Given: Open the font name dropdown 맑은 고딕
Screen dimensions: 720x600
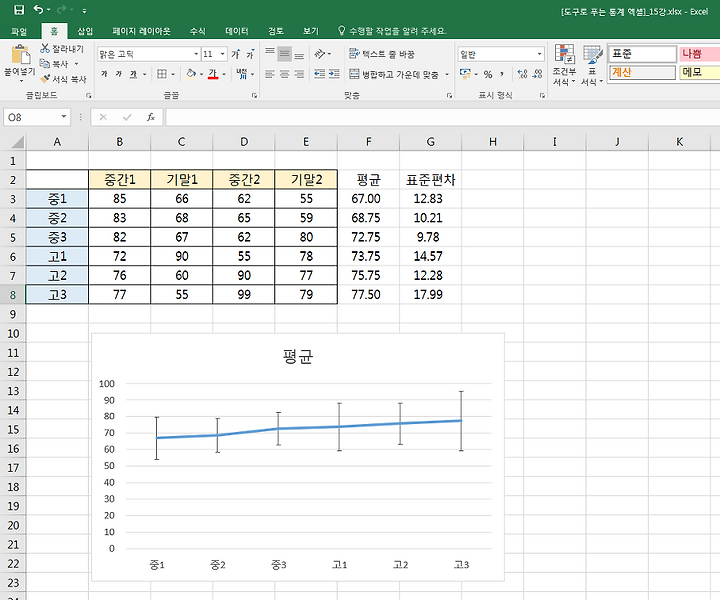Looking at the screenshot, I should 197,54.
